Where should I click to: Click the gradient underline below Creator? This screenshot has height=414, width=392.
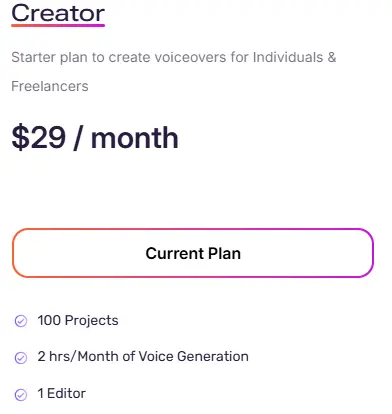(58, 25)
